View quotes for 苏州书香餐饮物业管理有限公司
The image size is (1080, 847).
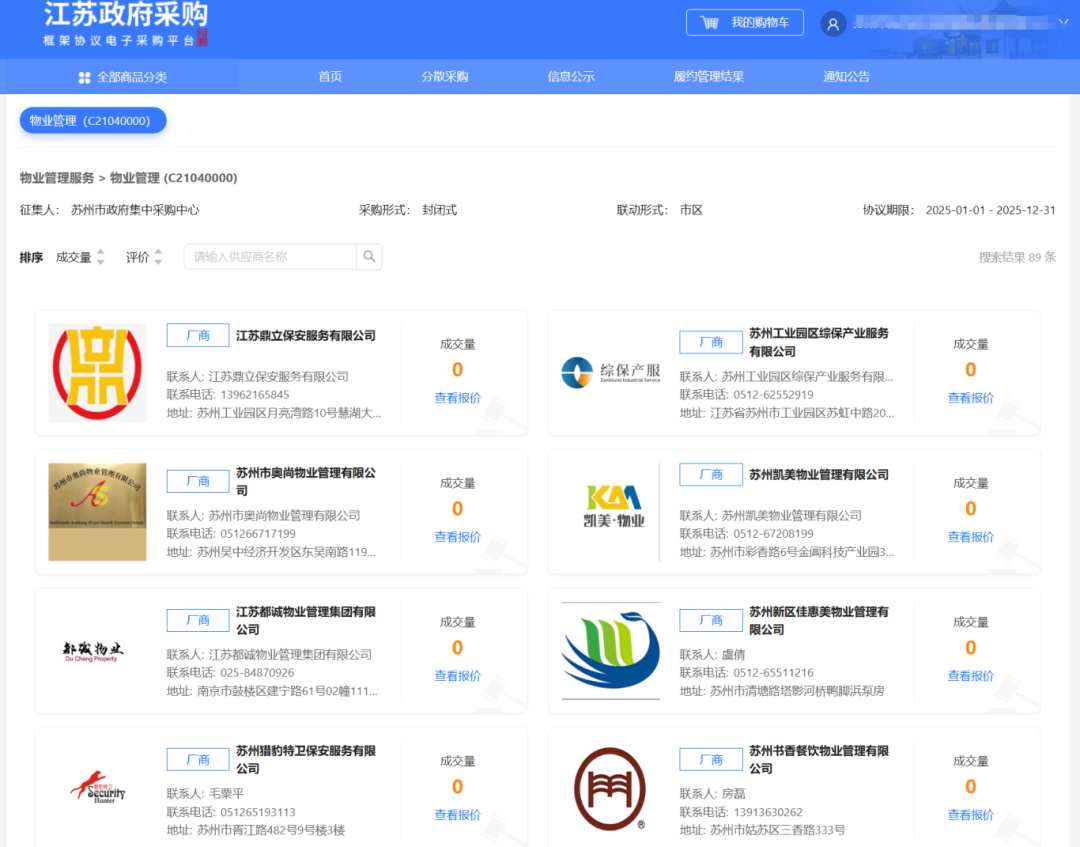[x=970, y=815]
